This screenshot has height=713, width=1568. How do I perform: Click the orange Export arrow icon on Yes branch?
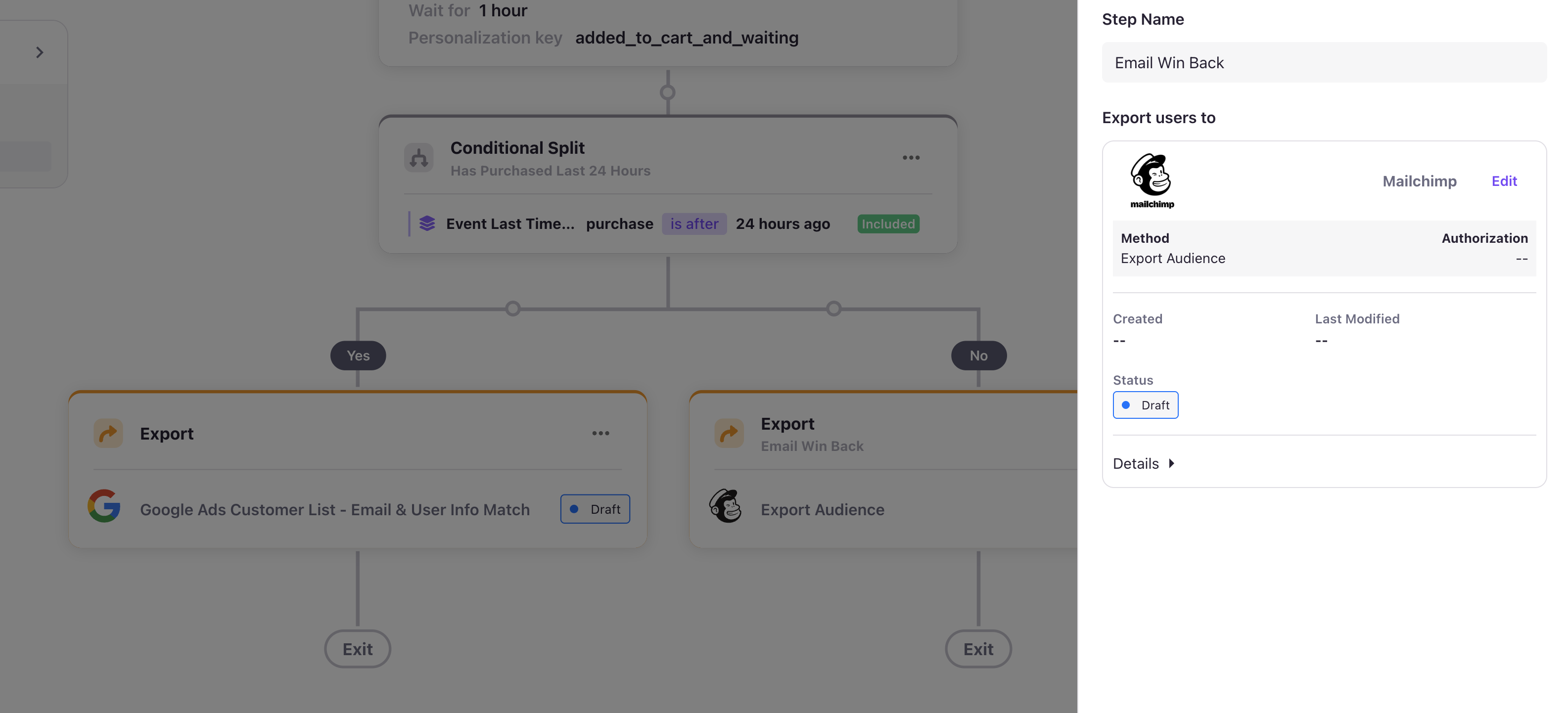pyautogui.click(x=108, y=433)
